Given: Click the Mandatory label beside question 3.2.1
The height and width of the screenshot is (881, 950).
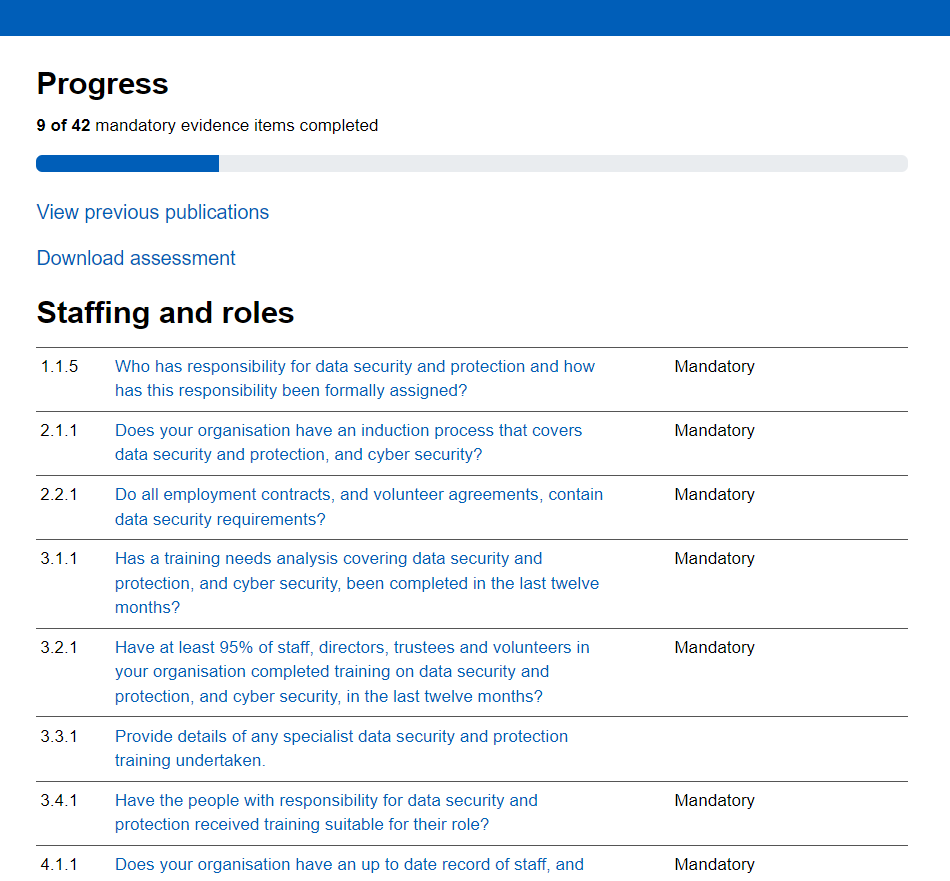Looking at the screenshot, I should [714, 647].
